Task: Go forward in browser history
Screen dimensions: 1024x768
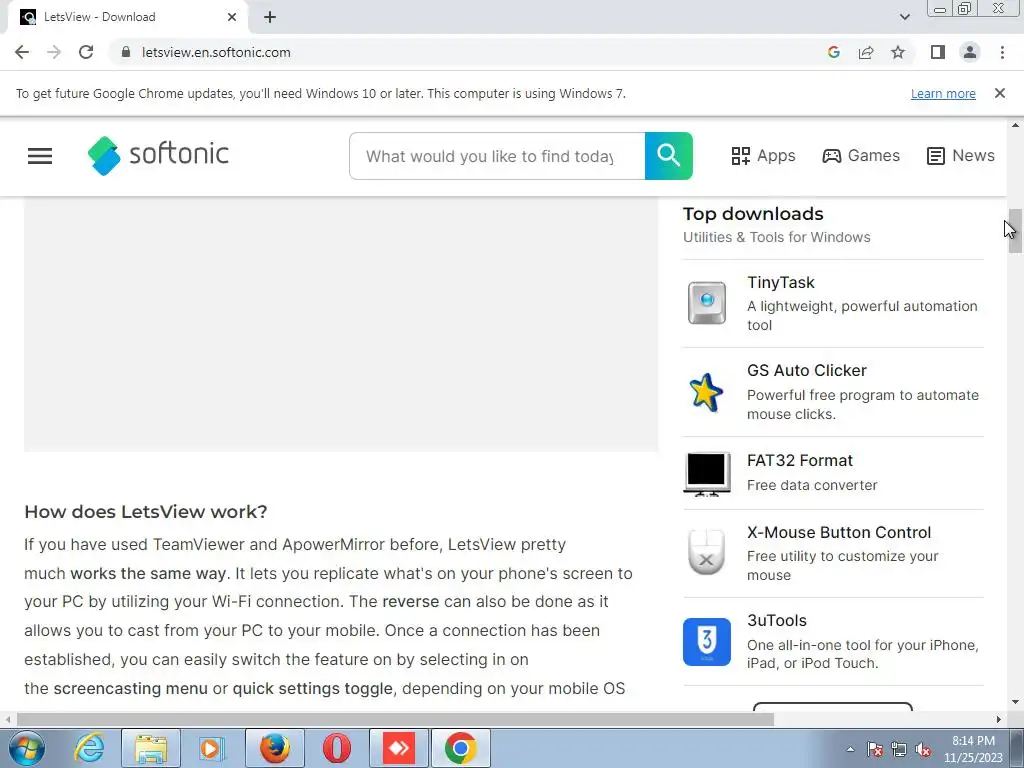Action: click(54, 52)
